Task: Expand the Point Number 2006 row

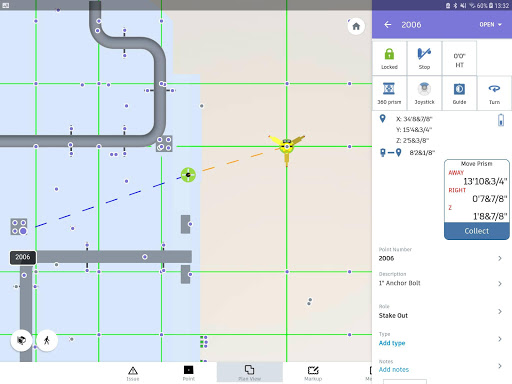Action: [442, 254]
